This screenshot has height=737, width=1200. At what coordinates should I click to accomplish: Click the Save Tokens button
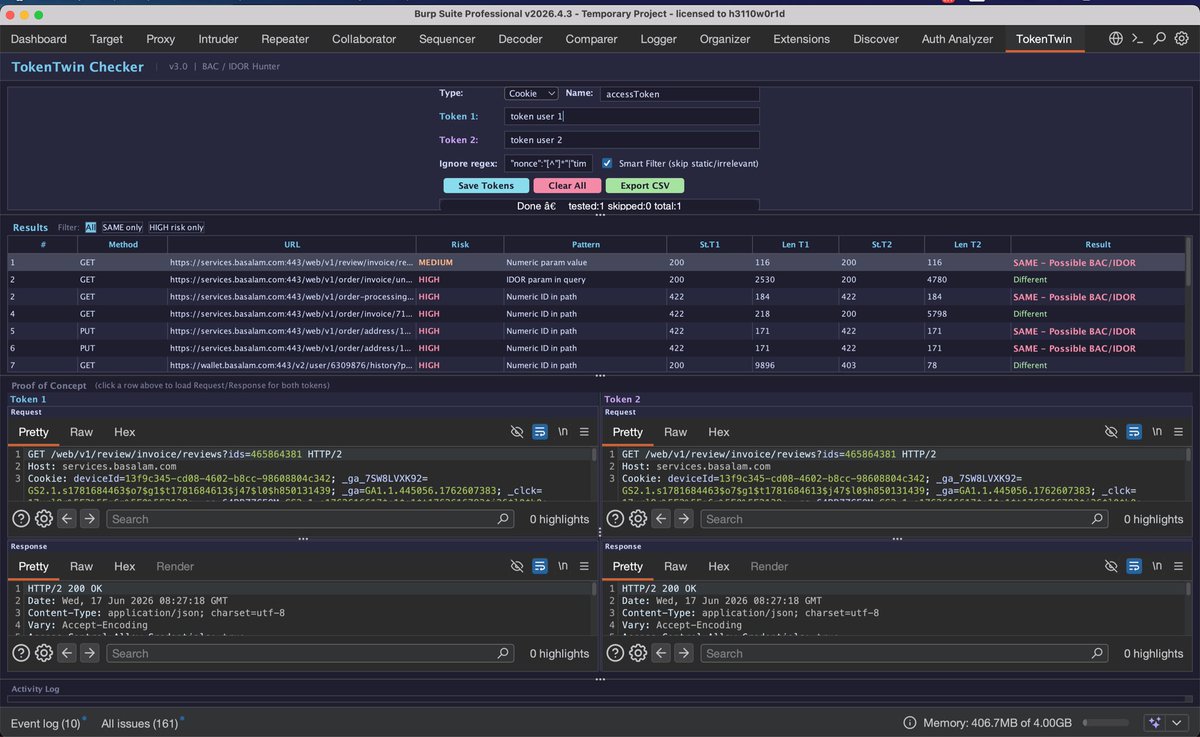486,186
